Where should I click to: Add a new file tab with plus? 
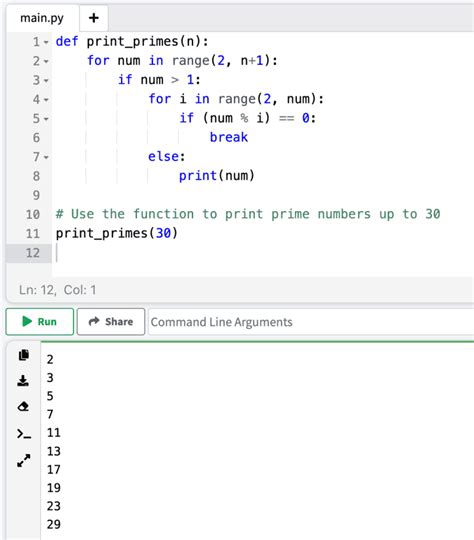click(x=94, y=18)
